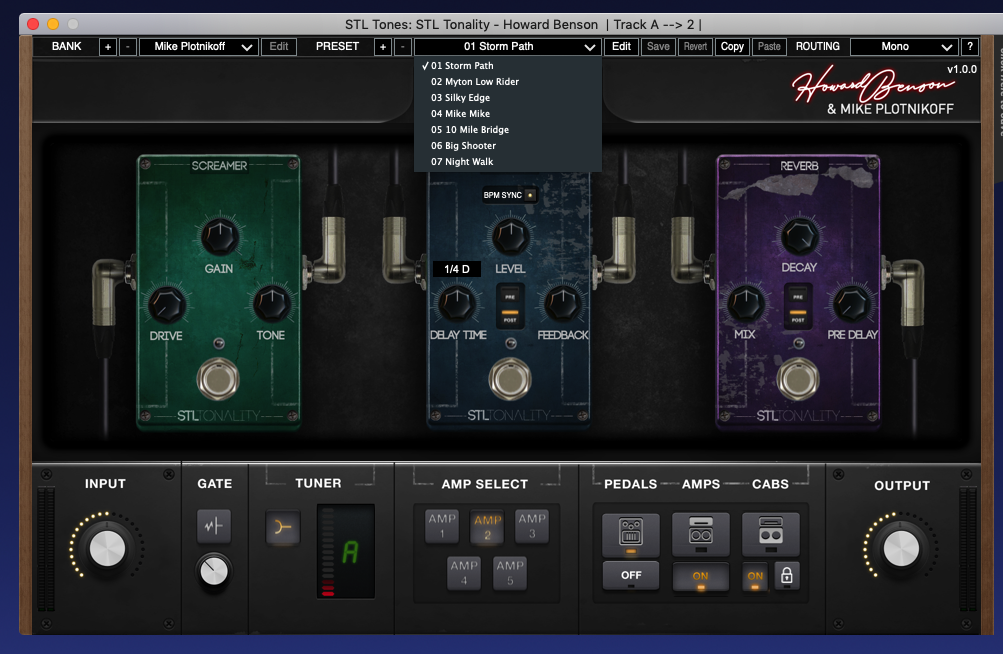Screen dimensions: 1003x654
Task: Click the Screamer GAIN knob
Action: (x=219, y=236)
